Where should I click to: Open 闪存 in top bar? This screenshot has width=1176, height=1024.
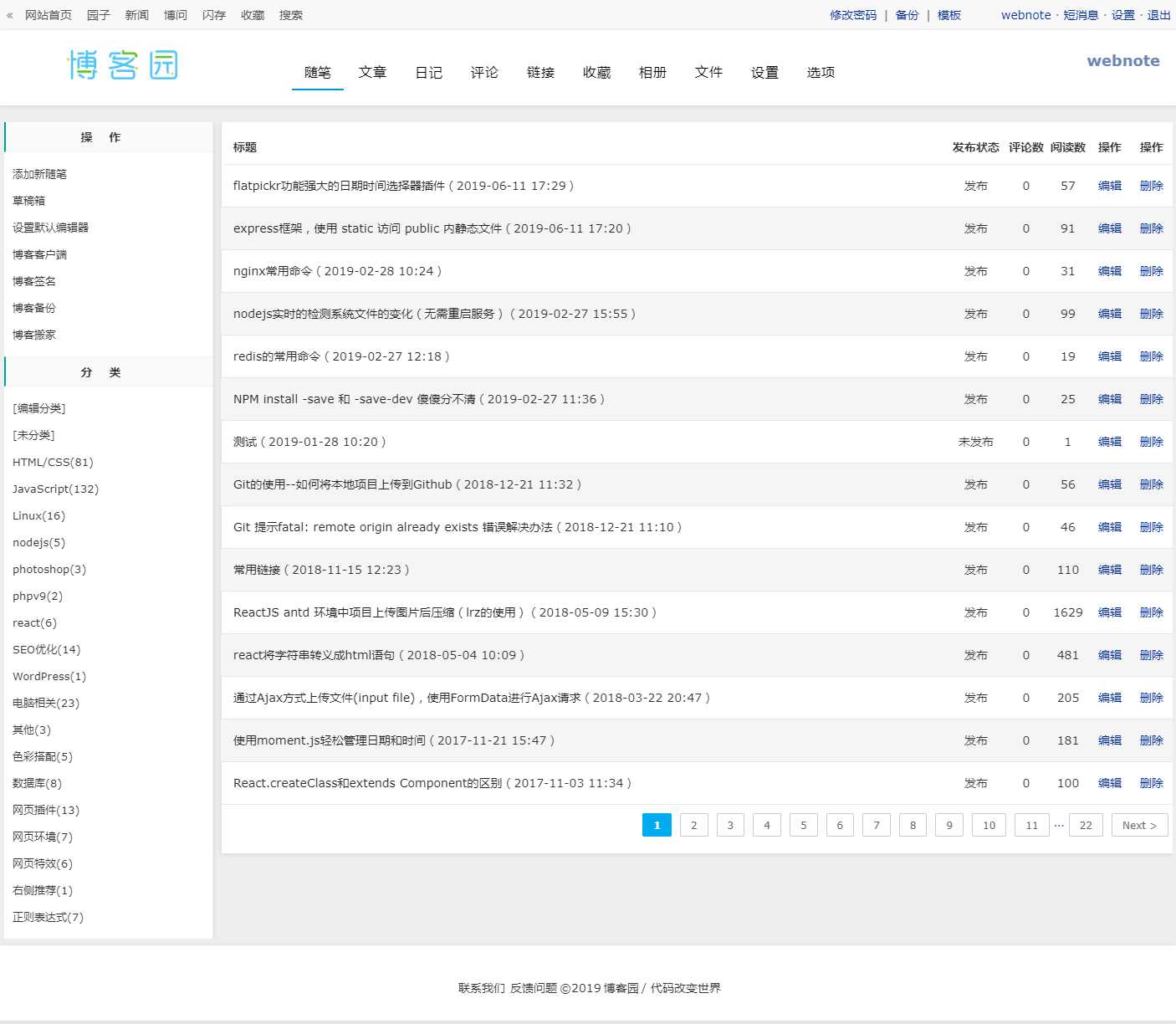[214, 15]
